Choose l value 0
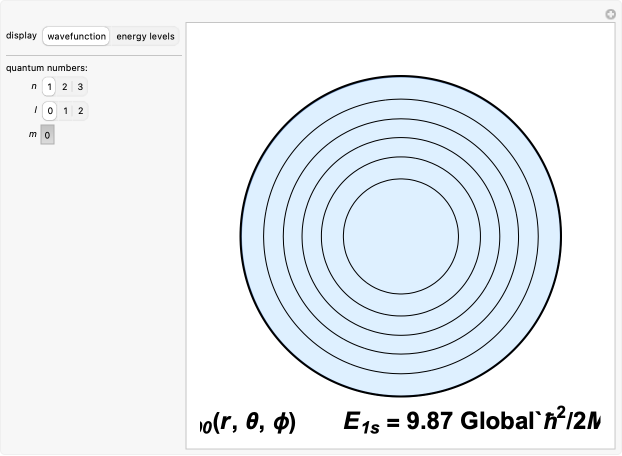Viewport: 622px width, 456px height. 50,111
